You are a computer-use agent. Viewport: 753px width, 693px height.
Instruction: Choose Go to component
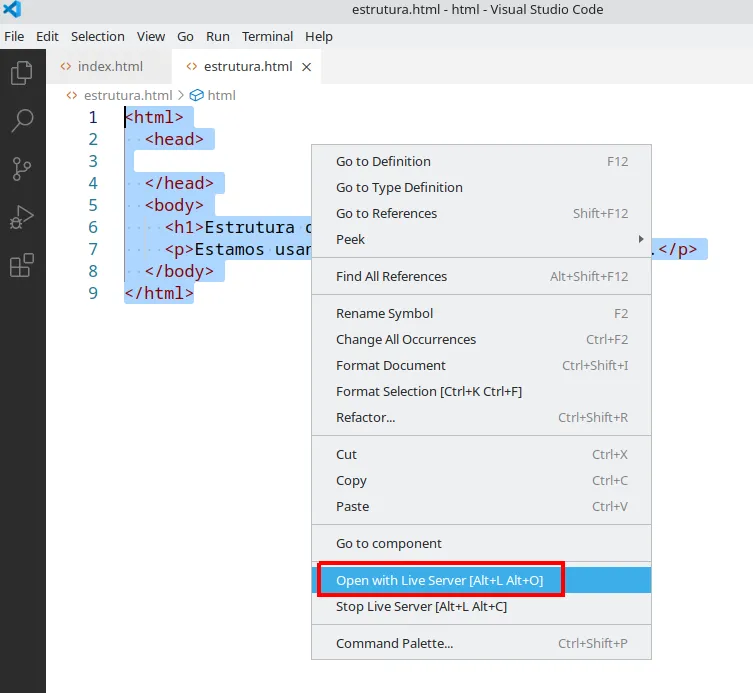point(481,543)
